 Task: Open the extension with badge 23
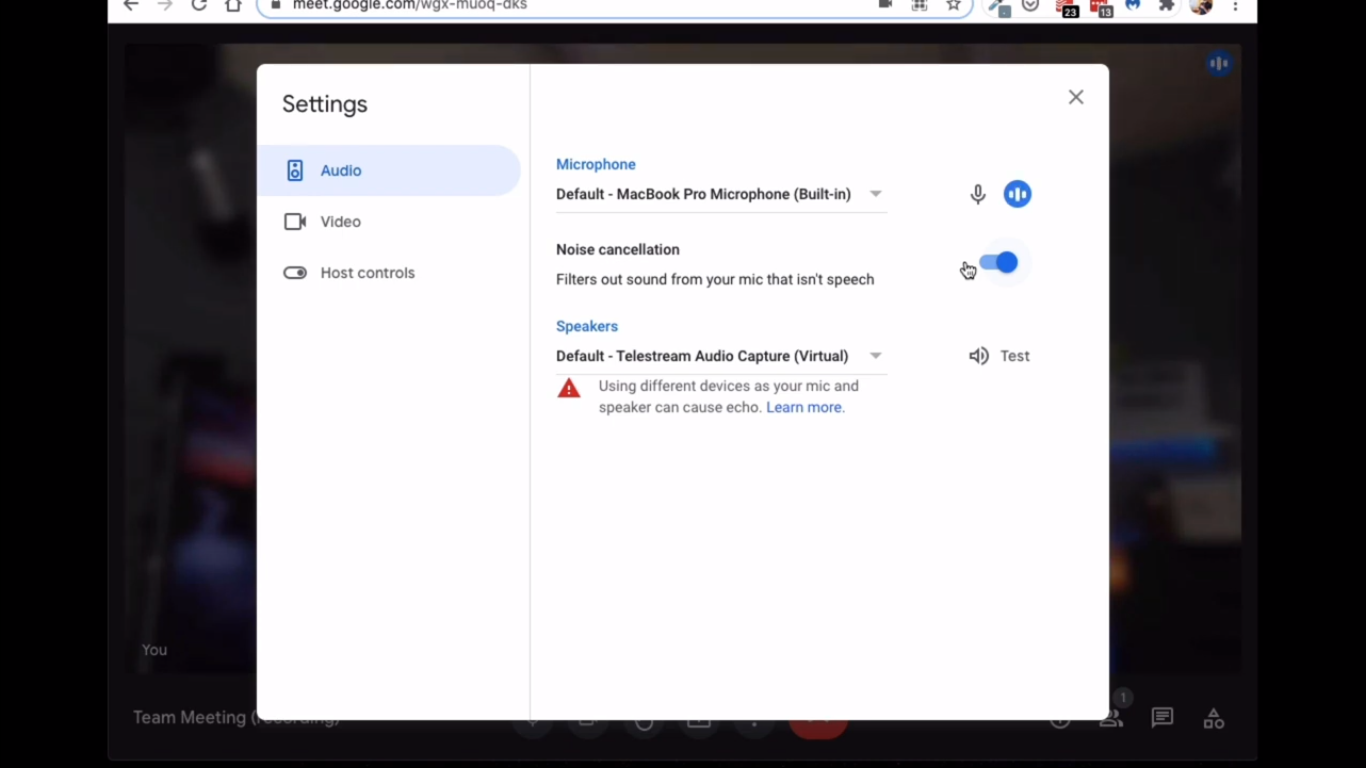tap(1066, 8)
